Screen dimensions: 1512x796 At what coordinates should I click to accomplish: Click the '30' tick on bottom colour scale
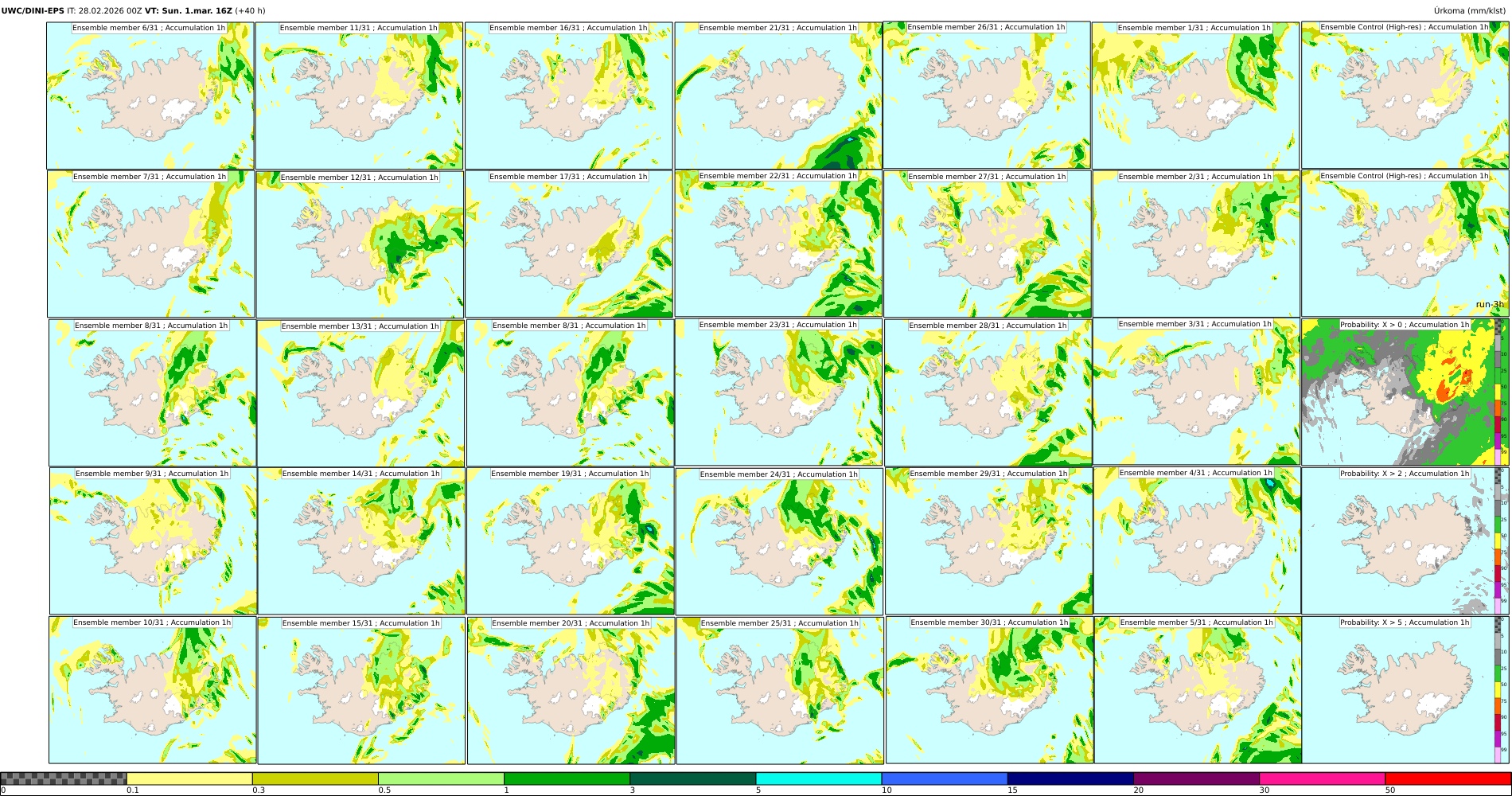1264,790
